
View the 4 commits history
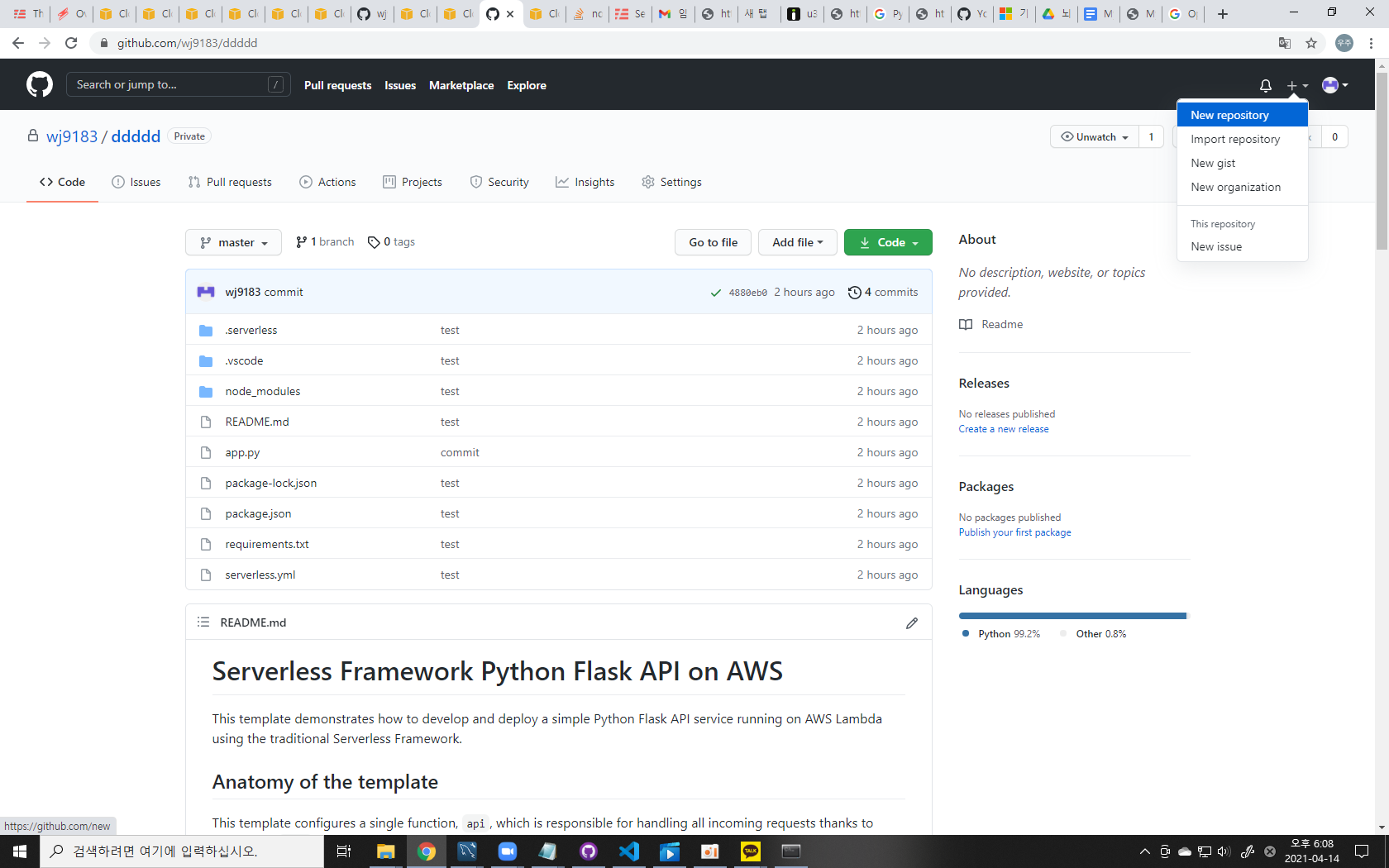click(x=883, y=292)
